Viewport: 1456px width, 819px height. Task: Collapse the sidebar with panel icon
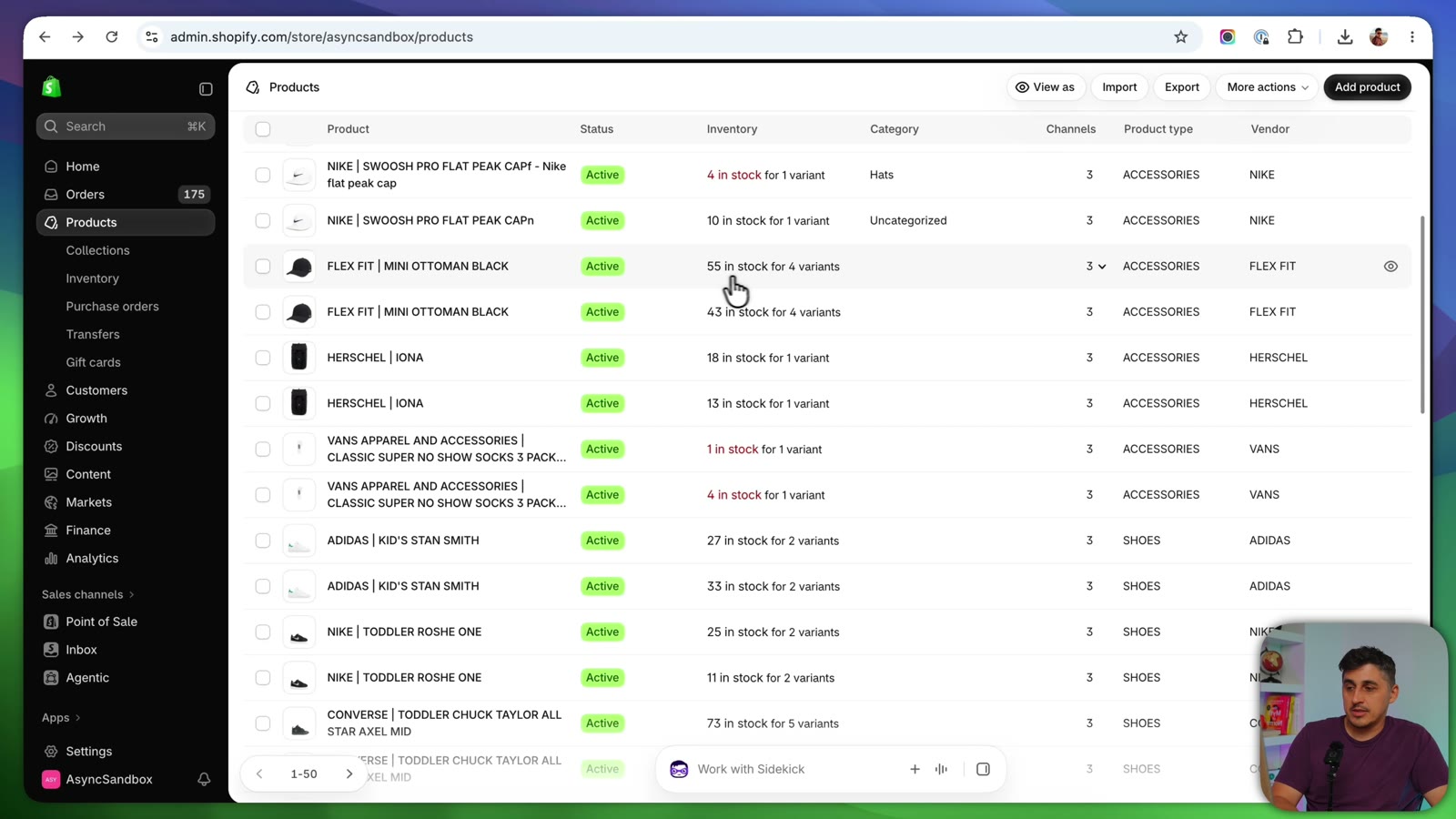point(206,88)
